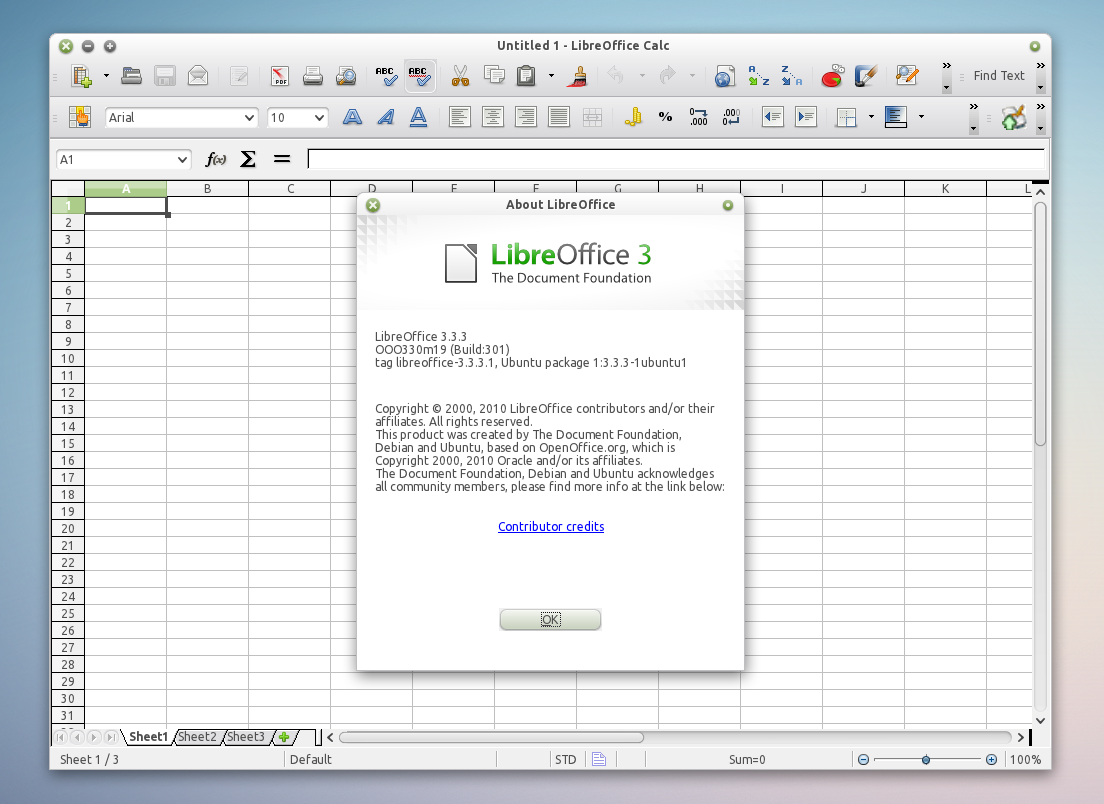Sort Descending Z to A
The height and width of the screenshot is (804, 1104).
pos(791,76)
